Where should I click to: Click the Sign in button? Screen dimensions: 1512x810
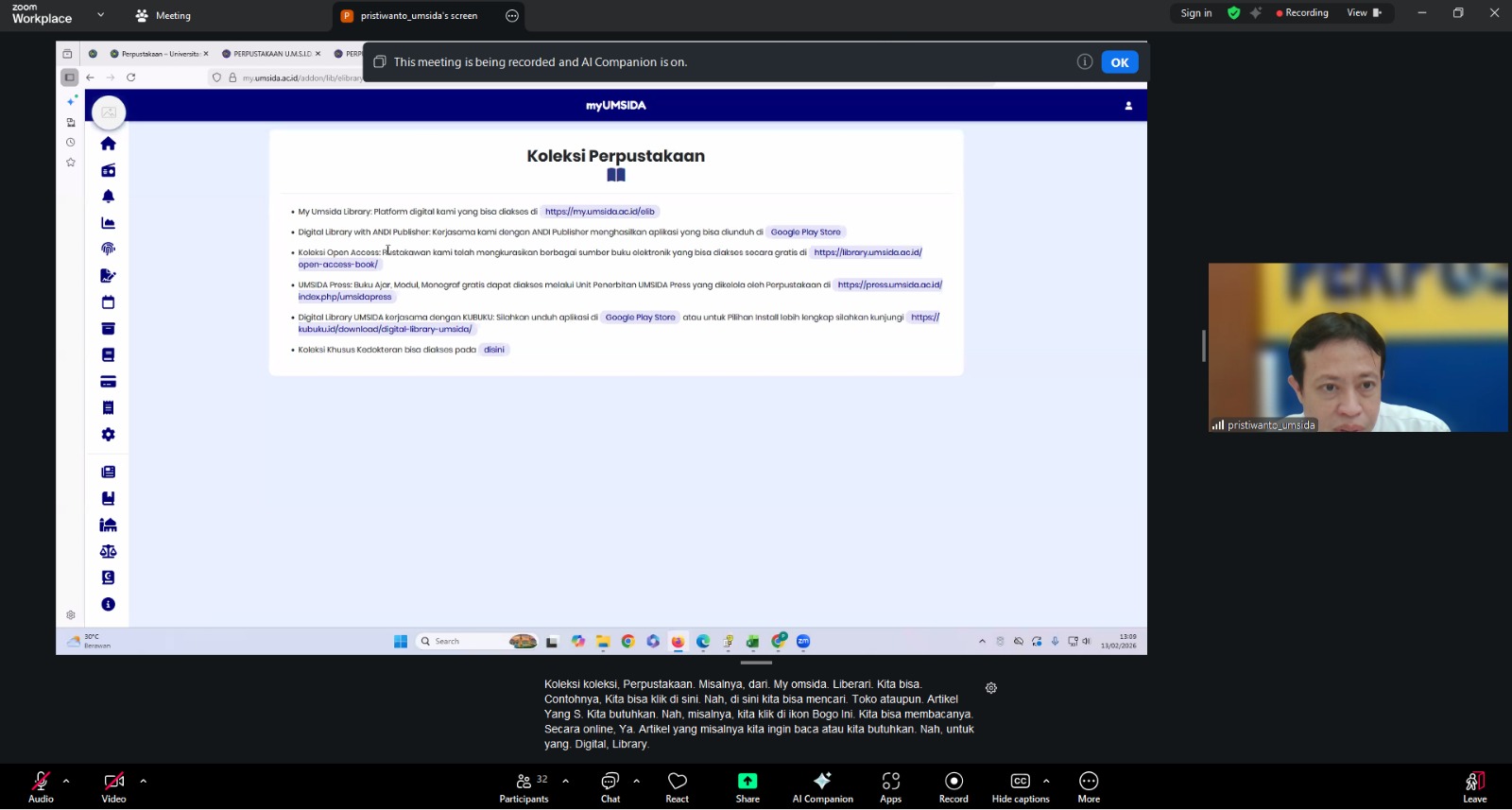(1195, 13)
